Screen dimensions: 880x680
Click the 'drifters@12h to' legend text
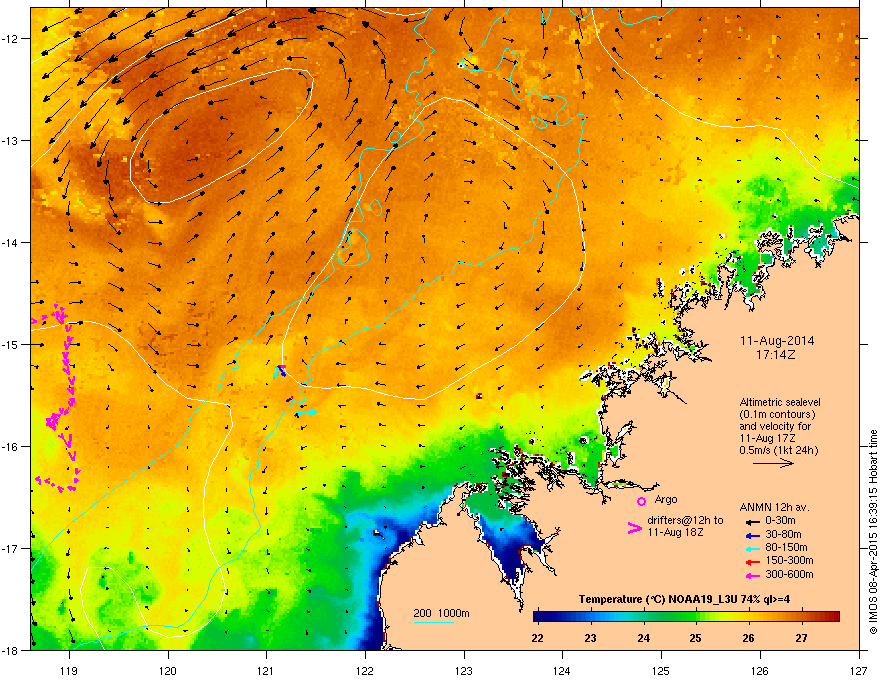pyautogui.click(x=685, y=520)
